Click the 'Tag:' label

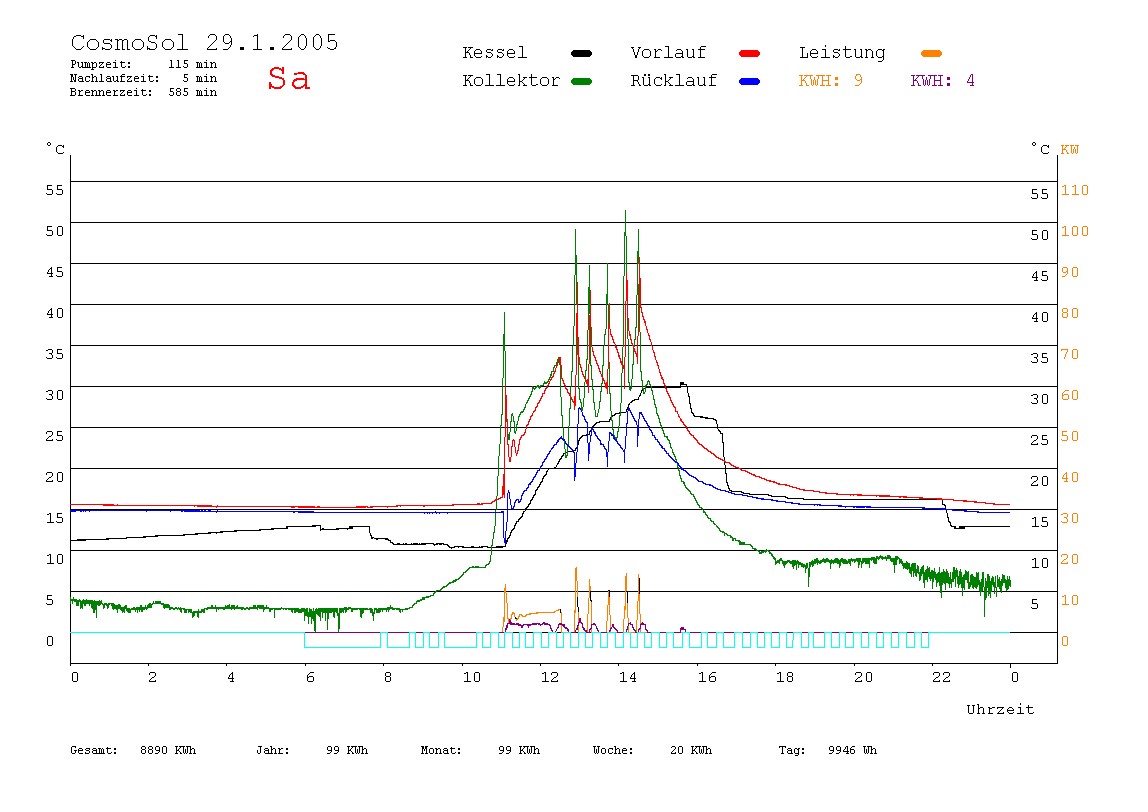point(791,750)
